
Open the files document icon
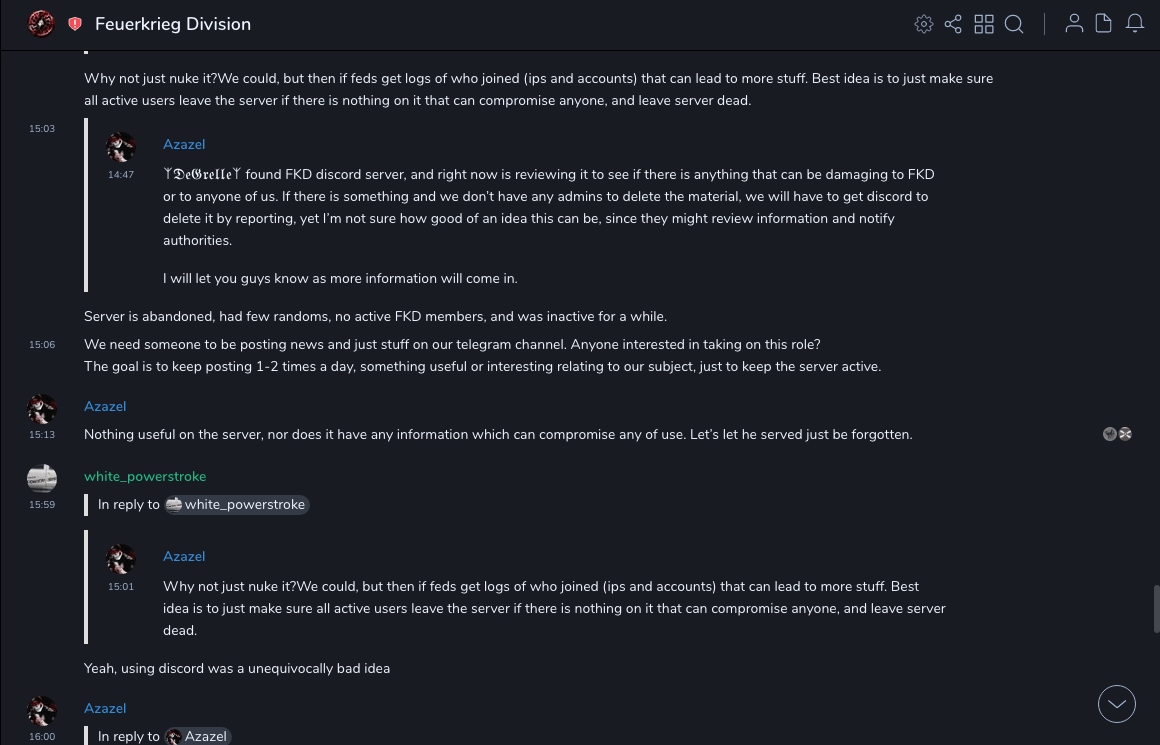tap(1104, 24)
